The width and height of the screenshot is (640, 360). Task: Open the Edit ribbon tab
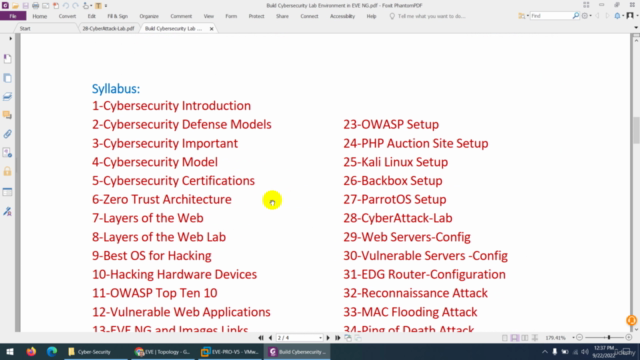[91, 16]
